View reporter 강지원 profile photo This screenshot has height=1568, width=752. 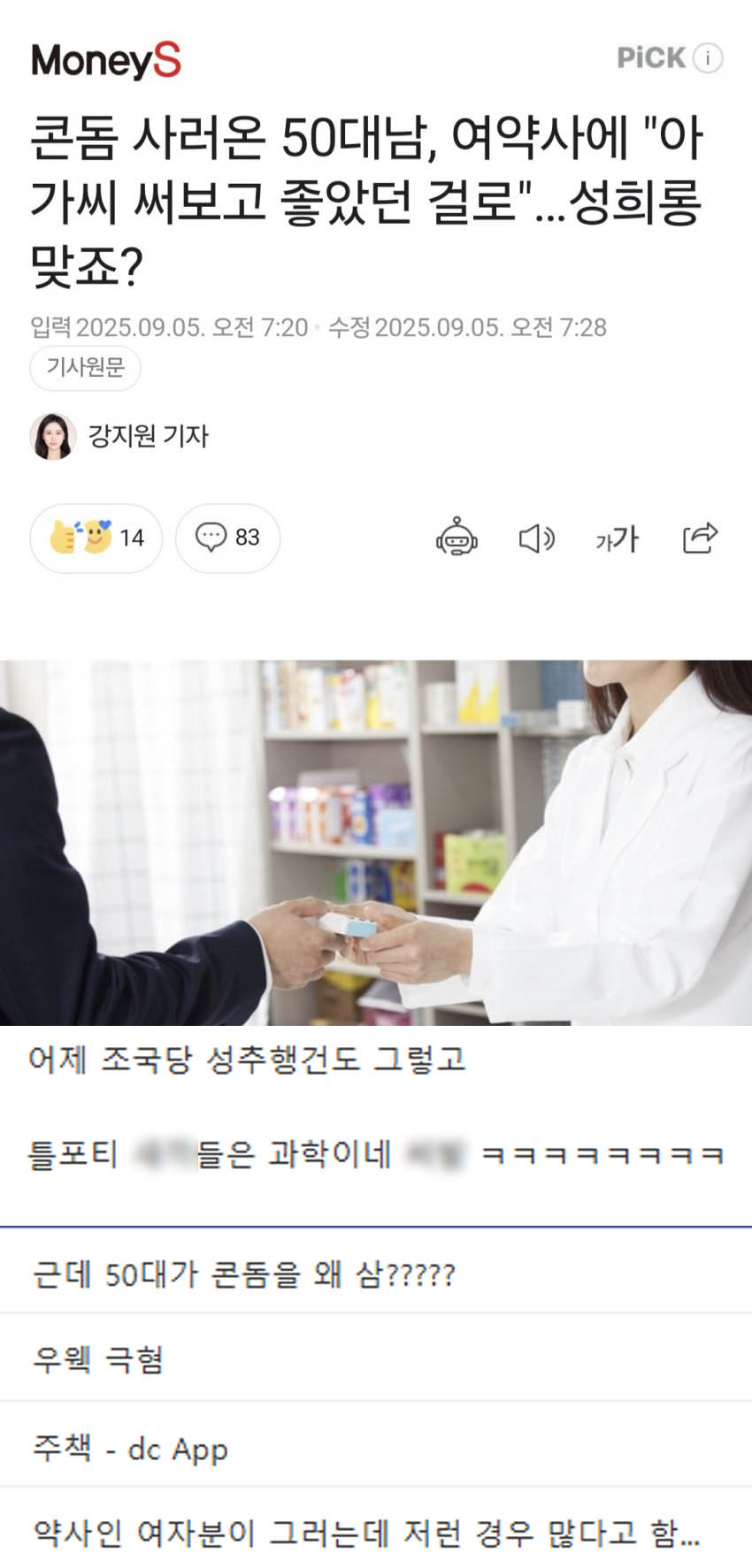(x=53, y=436)
